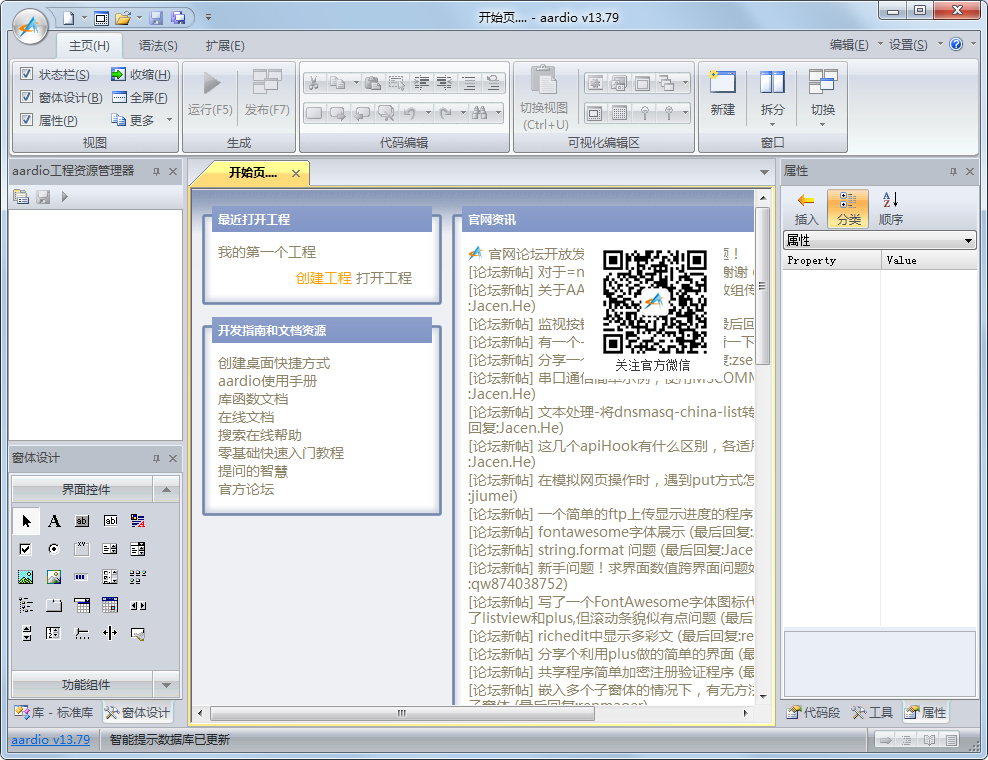Pick the static text label control (A)
The image size is (988, 760).
pos(54,521)
